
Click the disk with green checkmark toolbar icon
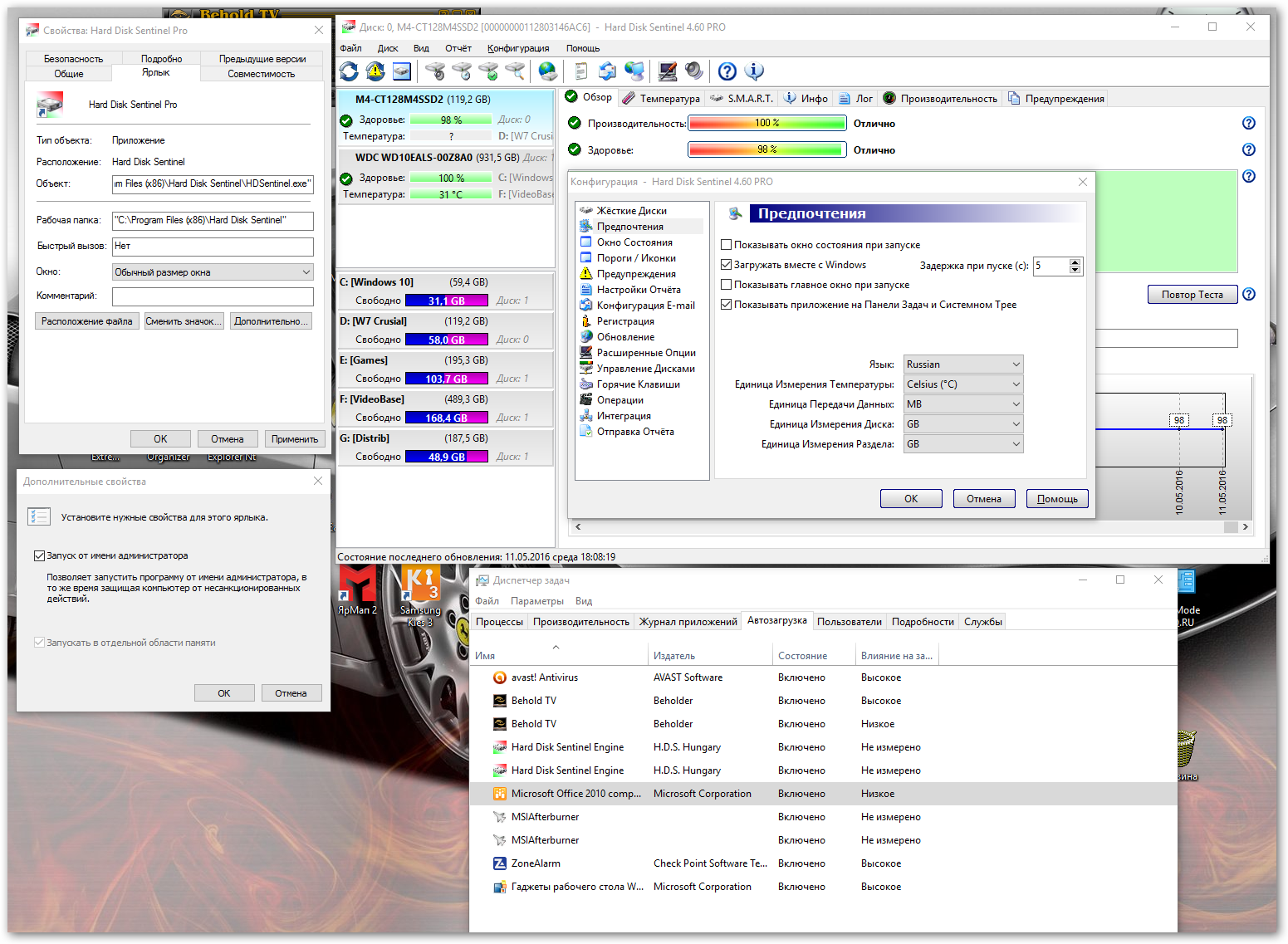point(488,71)
